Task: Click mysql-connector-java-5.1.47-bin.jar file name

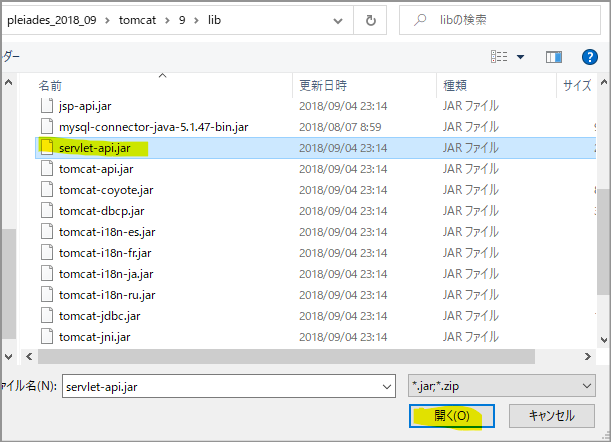Action: point(154,127)
